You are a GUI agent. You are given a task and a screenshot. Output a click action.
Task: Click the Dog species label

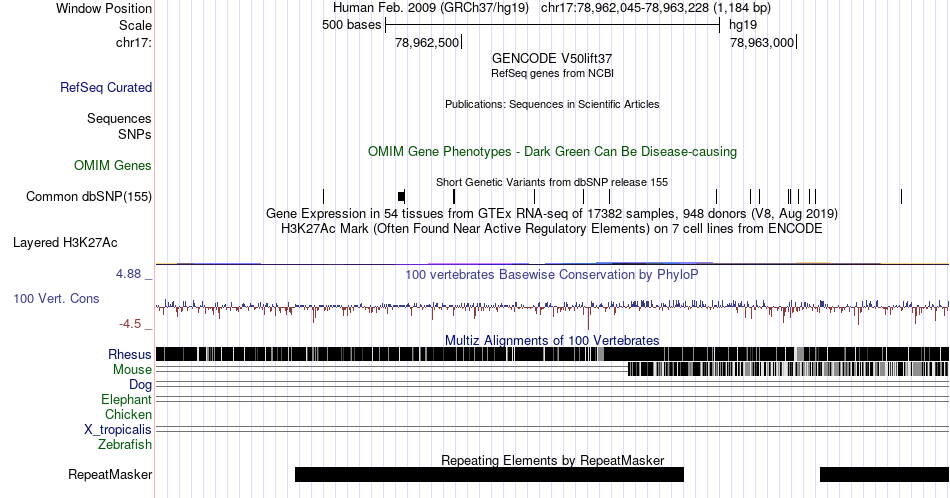140,385
